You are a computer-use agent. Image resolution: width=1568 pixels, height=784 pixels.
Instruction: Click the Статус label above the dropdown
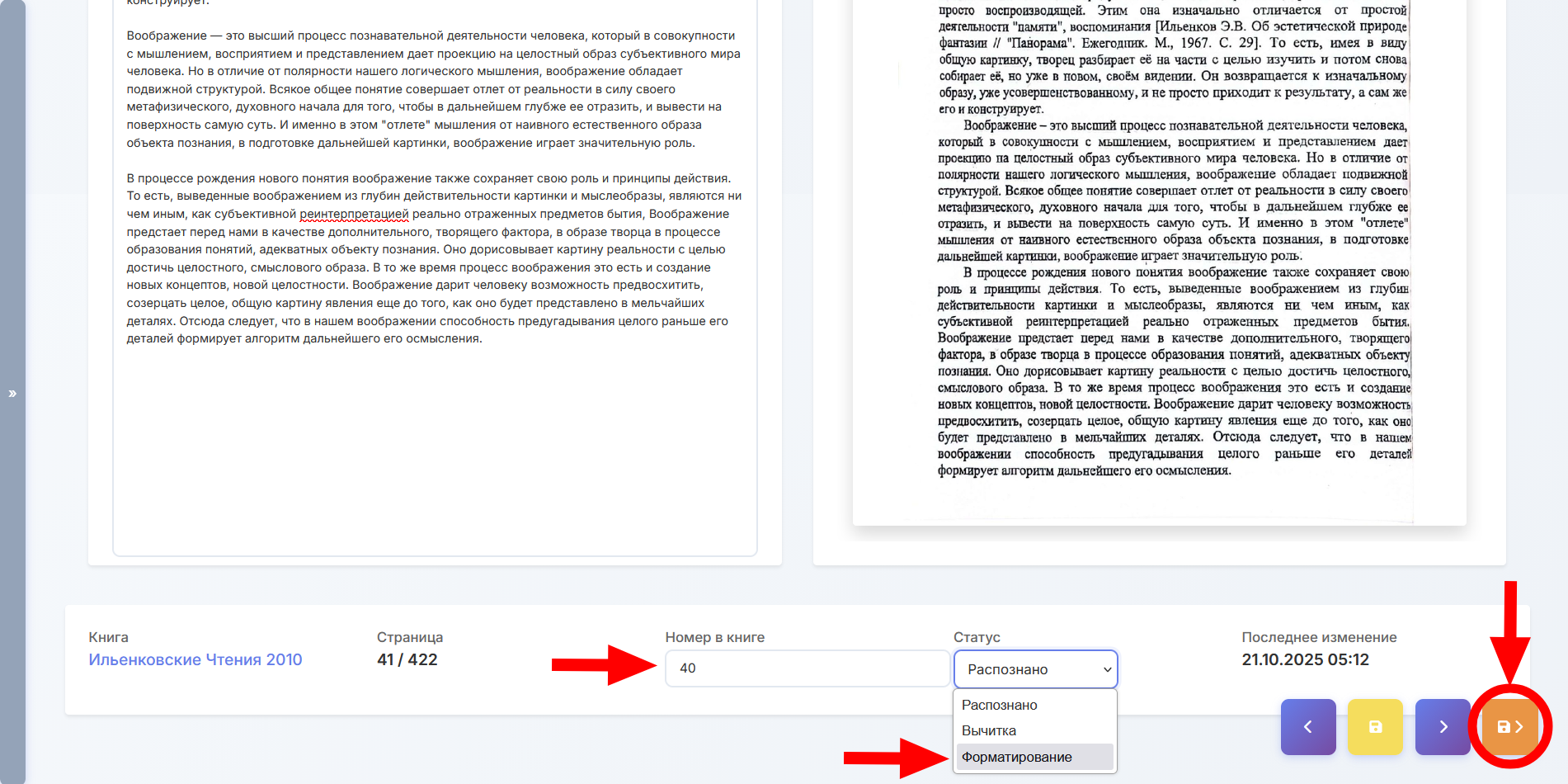(977, 637)
